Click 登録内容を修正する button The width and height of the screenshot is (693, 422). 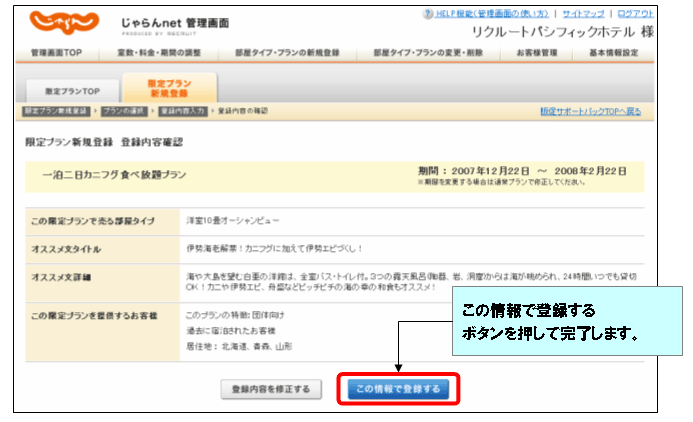271,389
